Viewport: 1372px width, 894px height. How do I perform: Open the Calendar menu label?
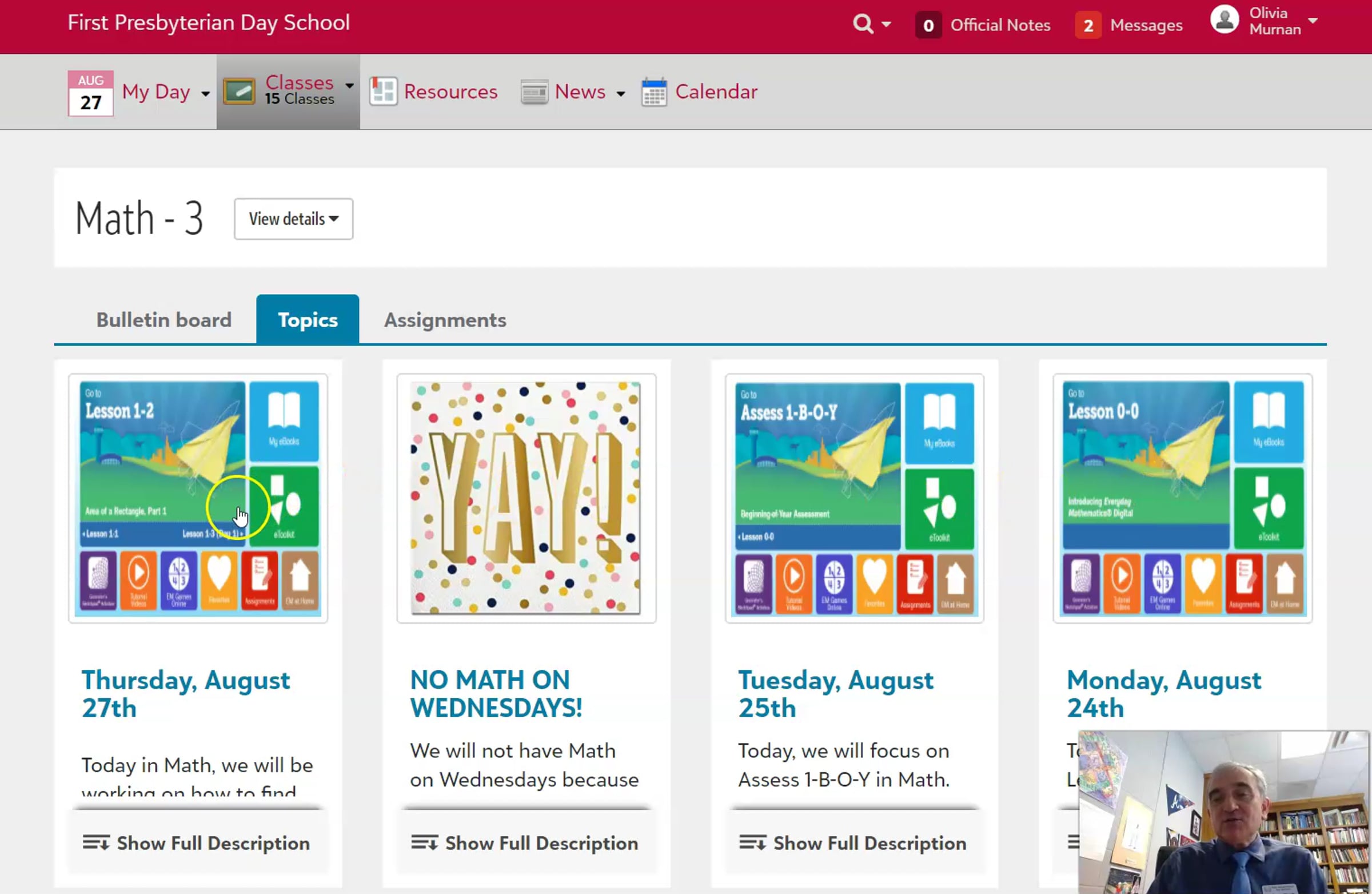point(716,92)
